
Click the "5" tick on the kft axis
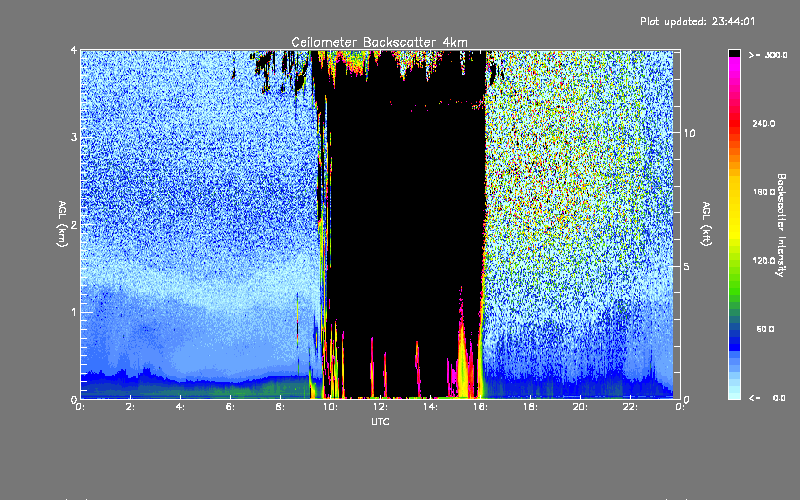tap(687, 266)
